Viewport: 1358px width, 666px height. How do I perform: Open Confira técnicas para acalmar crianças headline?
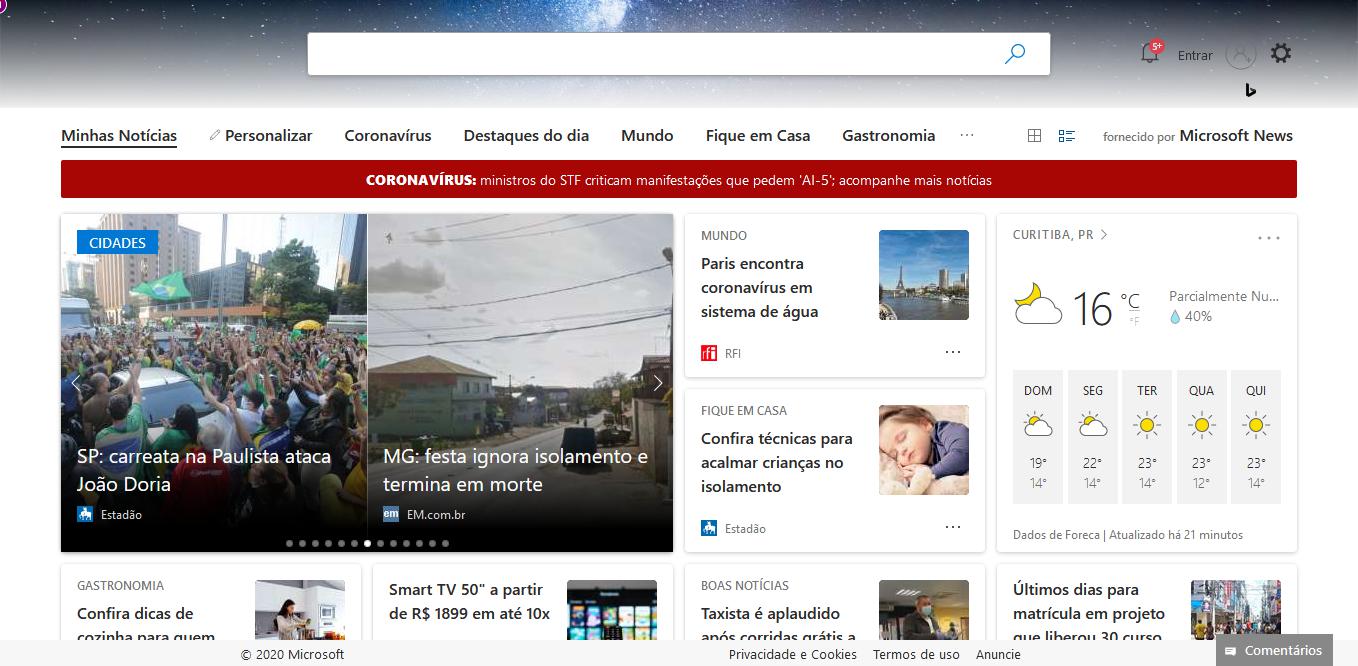777,462
